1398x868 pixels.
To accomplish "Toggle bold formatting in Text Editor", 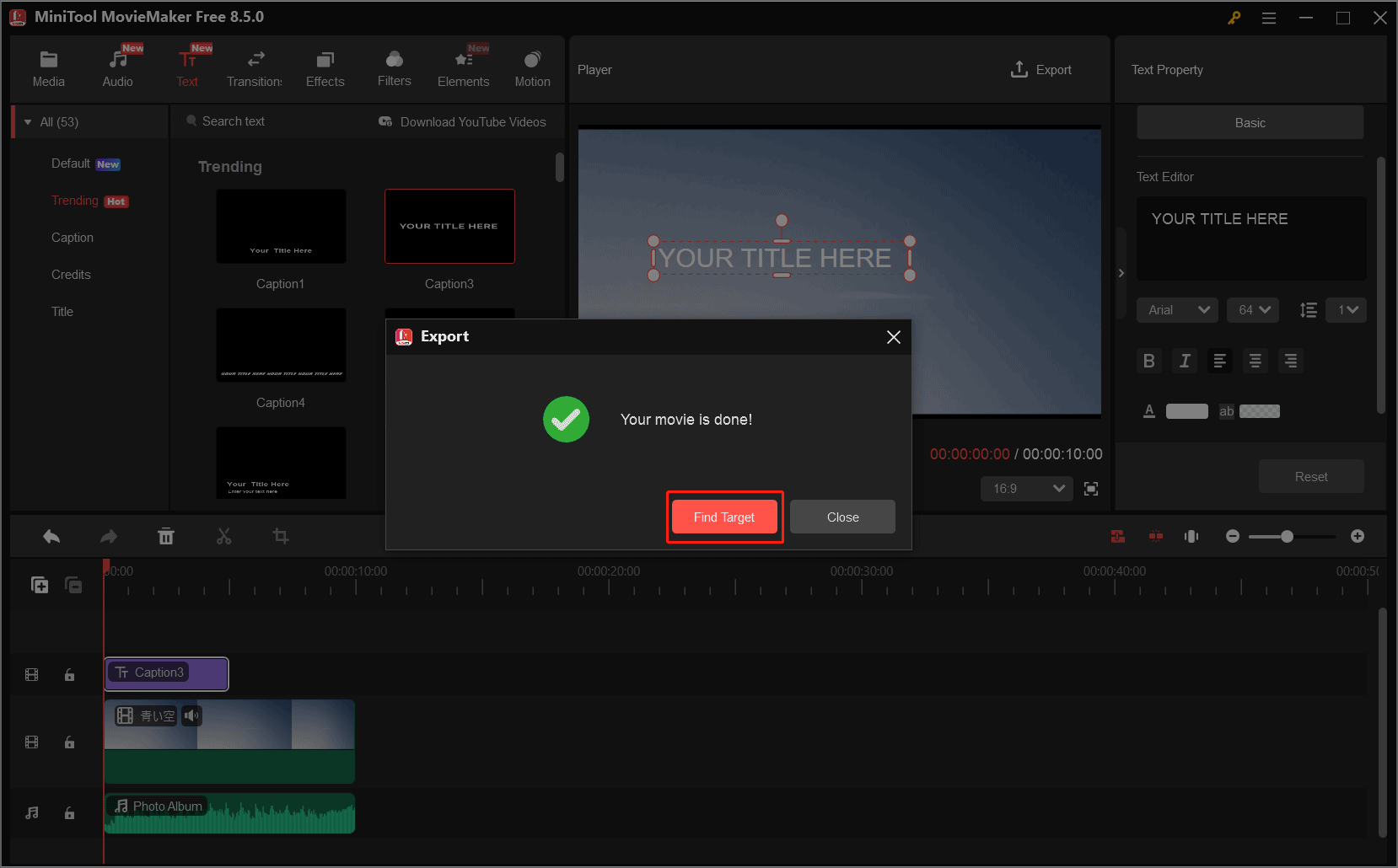I will [x=1148, y=361].
